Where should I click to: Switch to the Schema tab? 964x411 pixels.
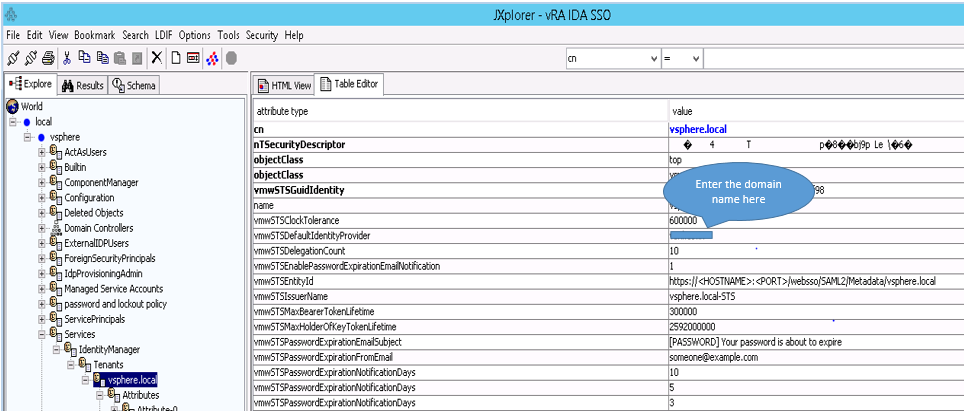pos(134,85)
